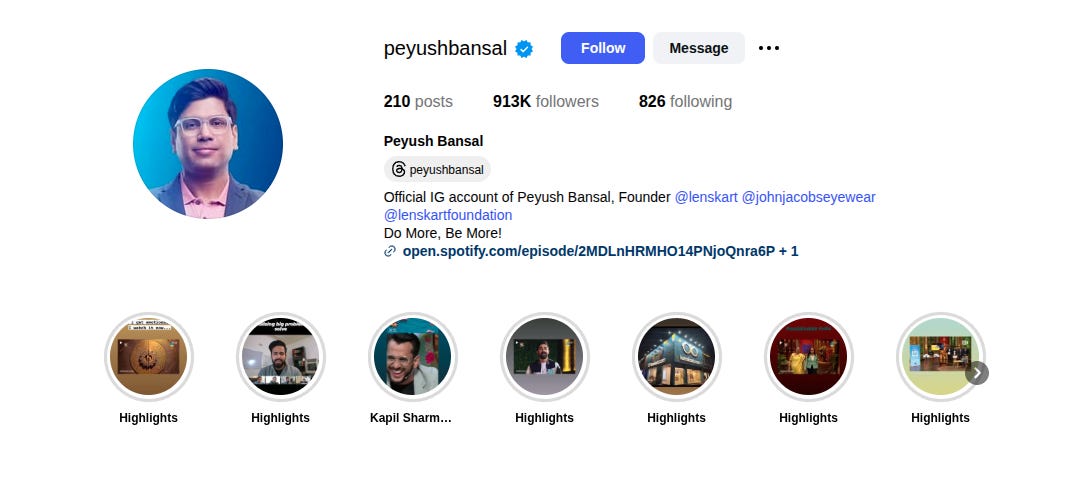The width and height of the screenshot is (1087, 478).
Task: View the 826 following list
Action: (x=685, y=101)
